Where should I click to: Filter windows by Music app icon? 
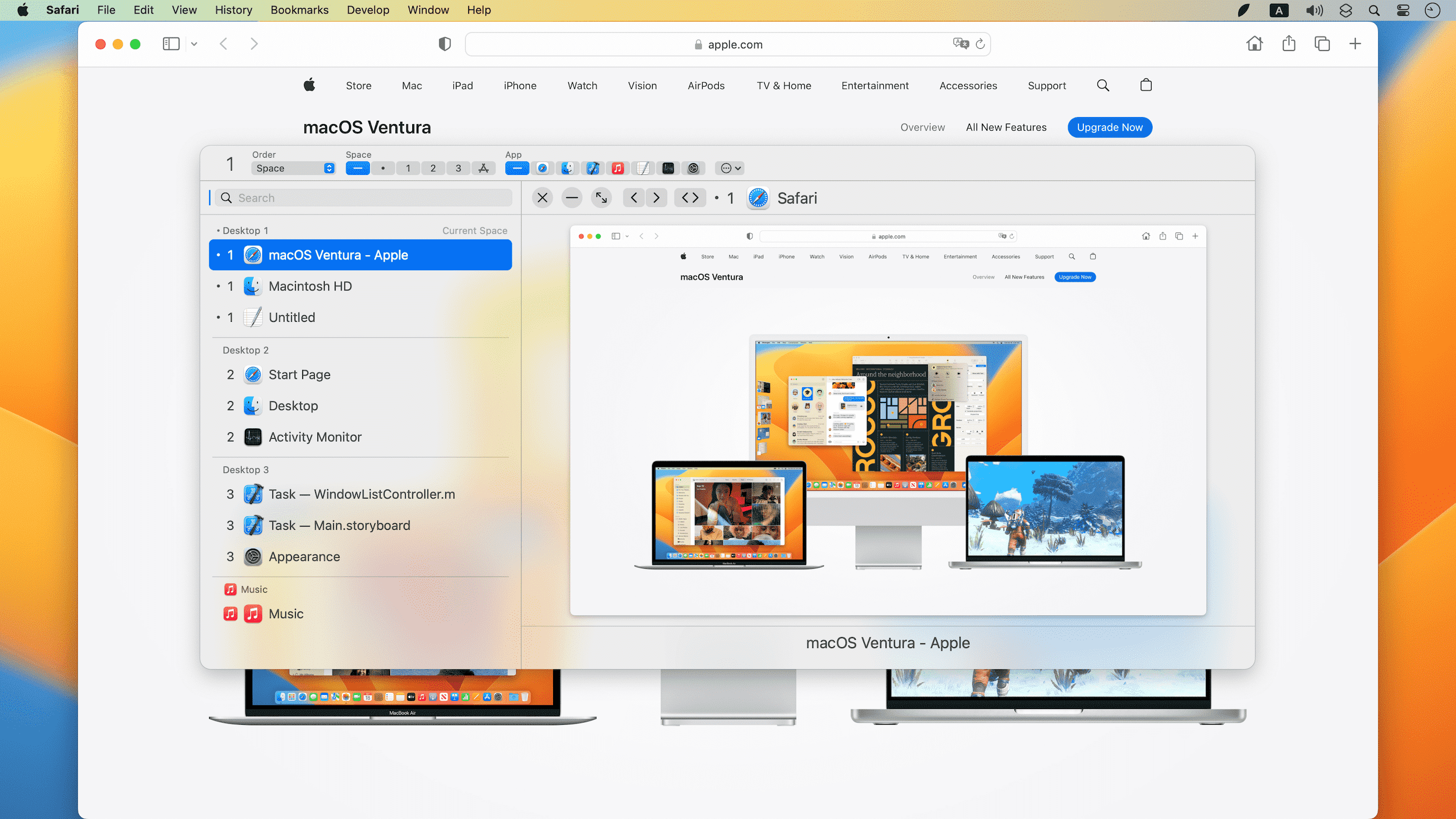pos(617,168)
